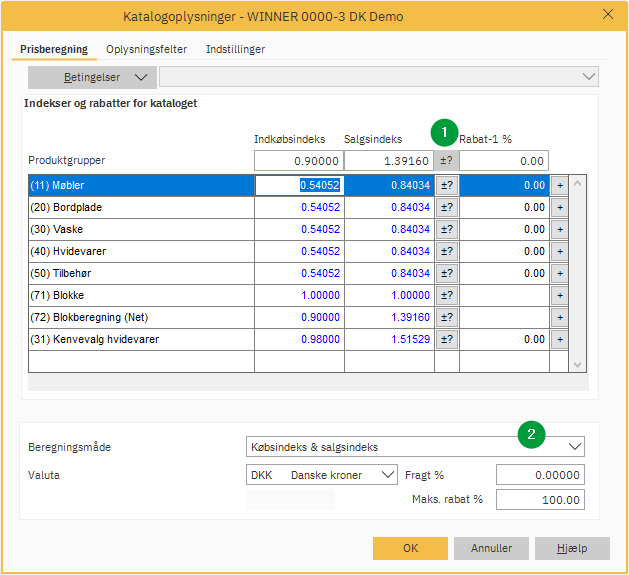
Task: Click the Fragt % input field
Action: 540,475
